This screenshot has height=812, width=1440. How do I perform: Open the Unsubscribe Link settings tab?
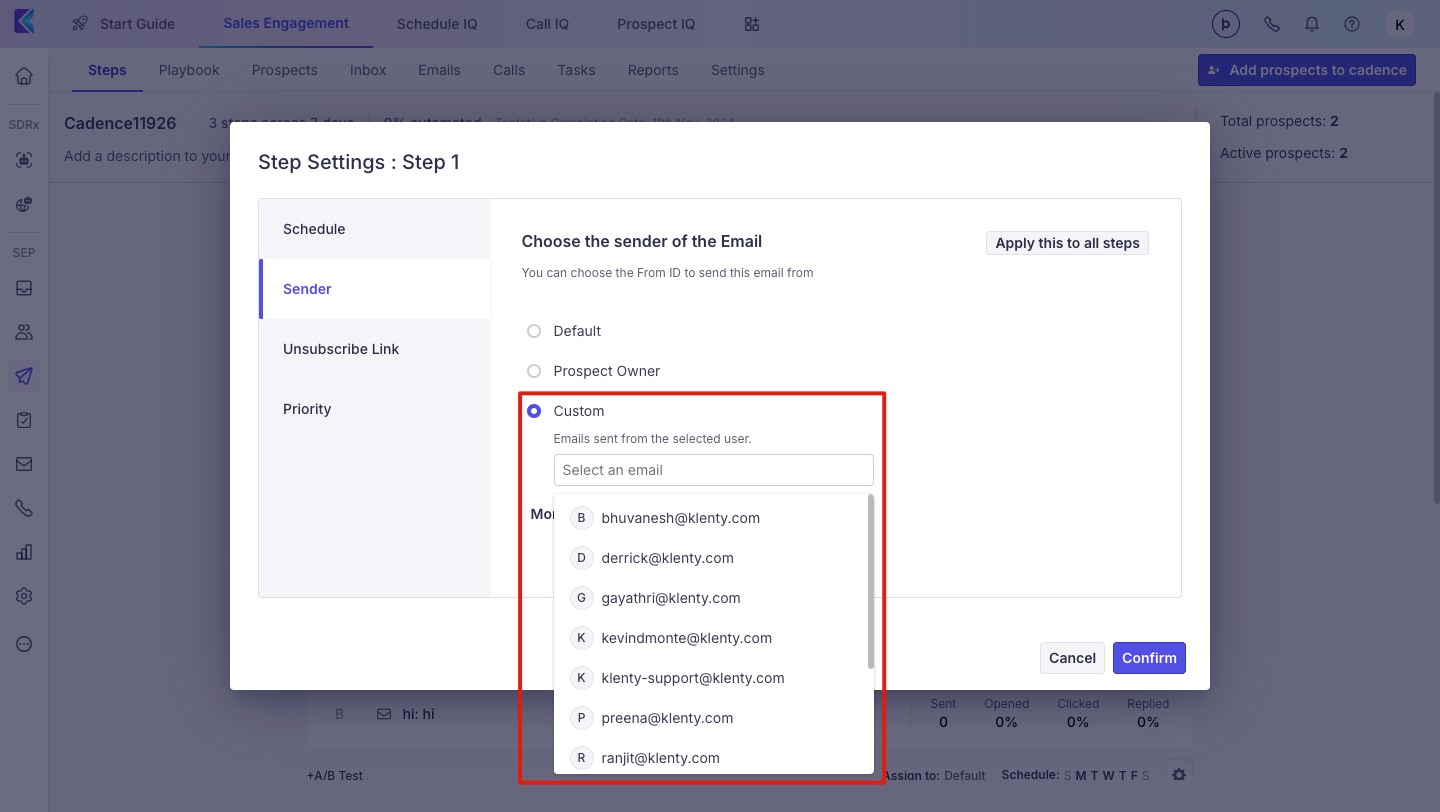pyautogui.click(x=374, y=349)
